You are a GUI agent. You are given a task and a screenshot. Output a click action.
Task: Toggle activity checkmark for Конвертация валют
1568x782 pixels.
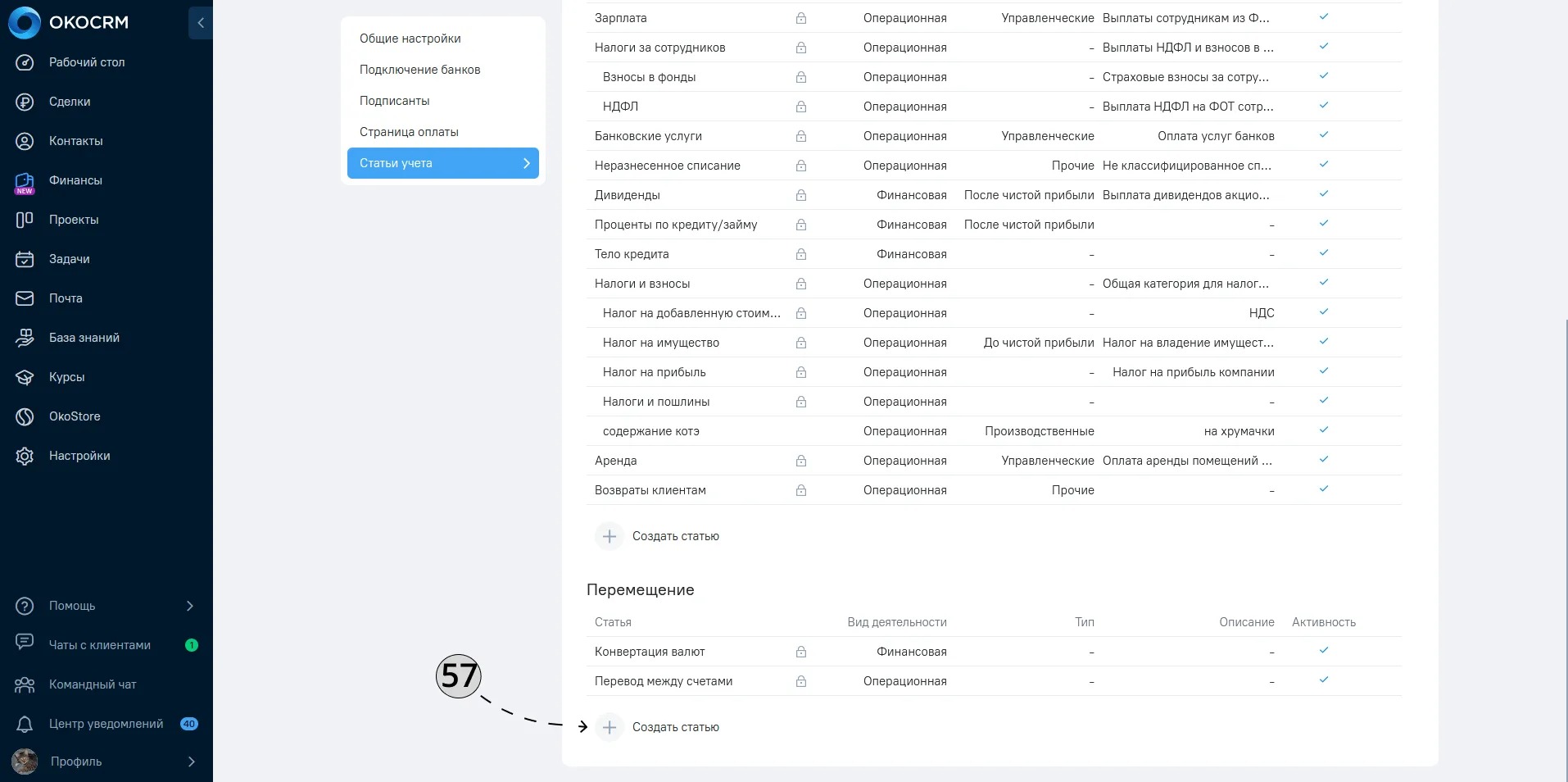pos(1324,651)
